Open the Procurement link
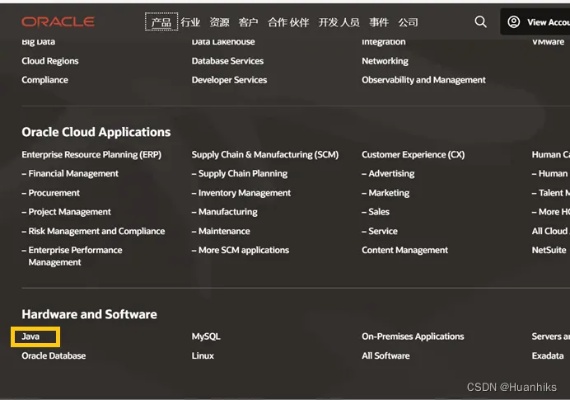Viewport: 570px width, 400px height. (x=54, y=193)
